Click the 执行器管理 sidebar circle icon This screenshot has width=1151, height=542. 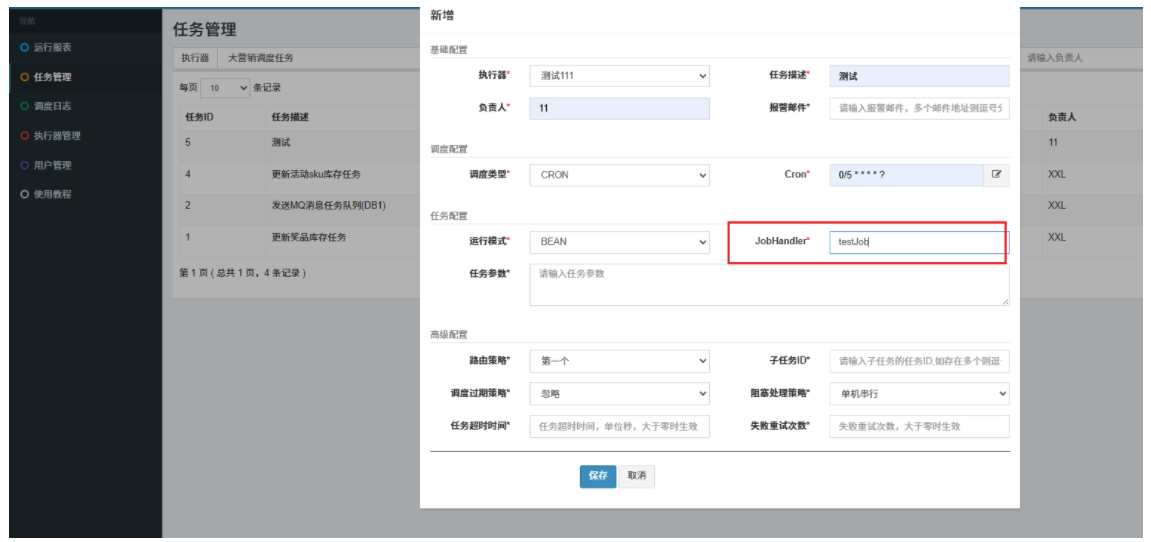[x=25, y=136]
